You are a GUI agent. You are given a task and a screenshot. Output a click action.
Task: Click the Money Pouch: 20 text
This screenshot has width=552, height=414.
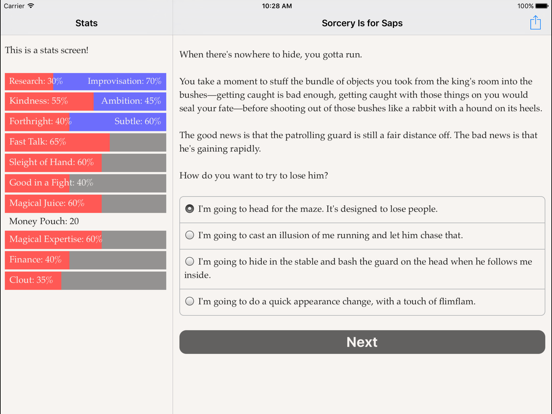pos(44,221)
